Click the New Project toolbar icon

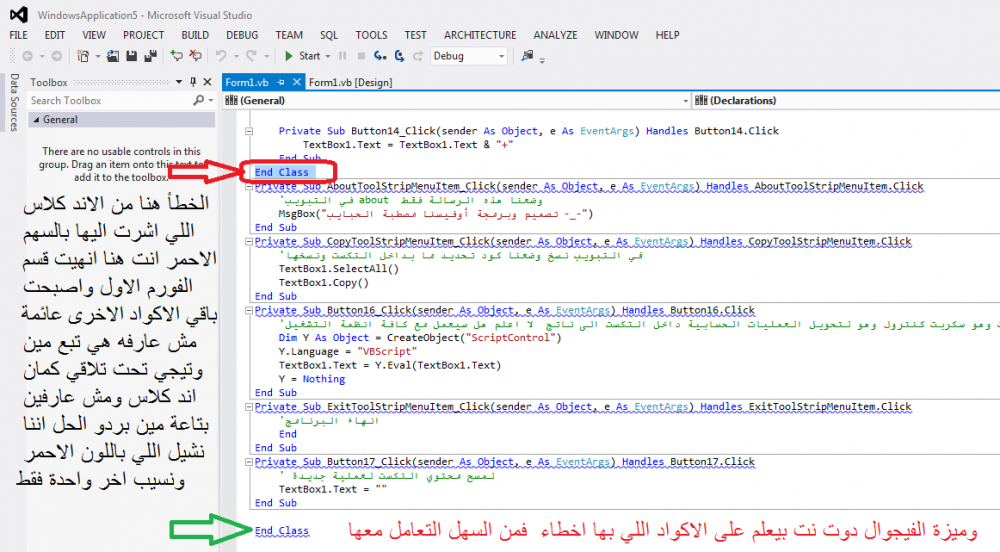point(83,56)
